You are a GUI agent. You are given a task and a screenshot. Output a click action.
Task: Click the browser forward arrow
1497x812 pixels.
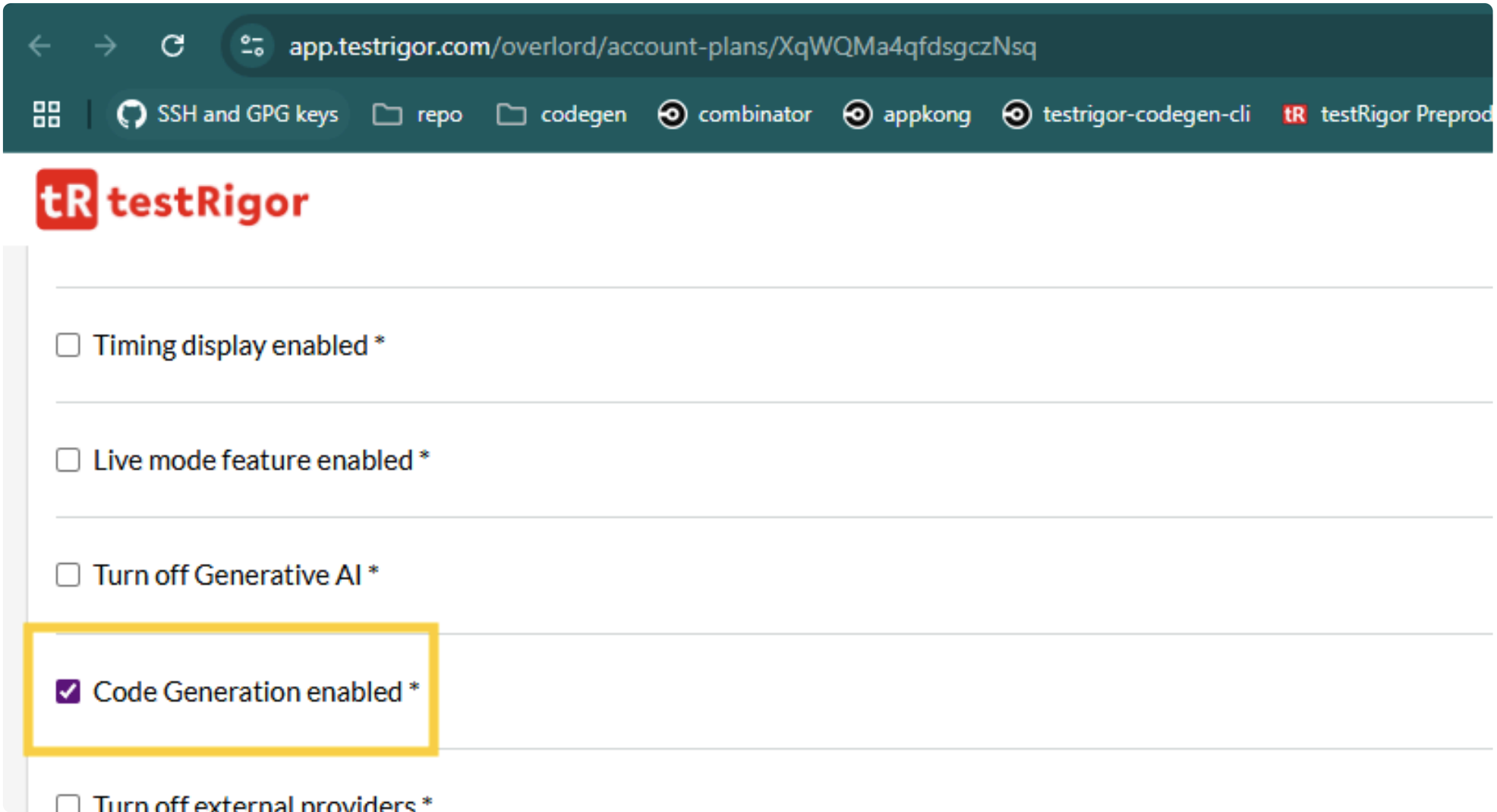click(106, 46)
